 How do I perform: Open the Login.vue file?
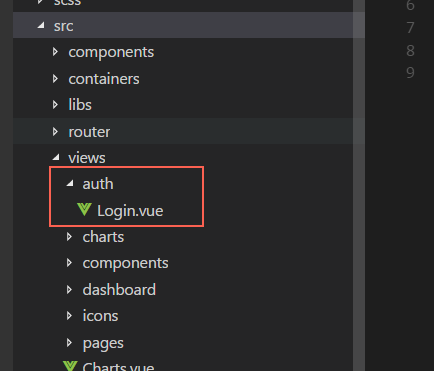pos(130,211)
